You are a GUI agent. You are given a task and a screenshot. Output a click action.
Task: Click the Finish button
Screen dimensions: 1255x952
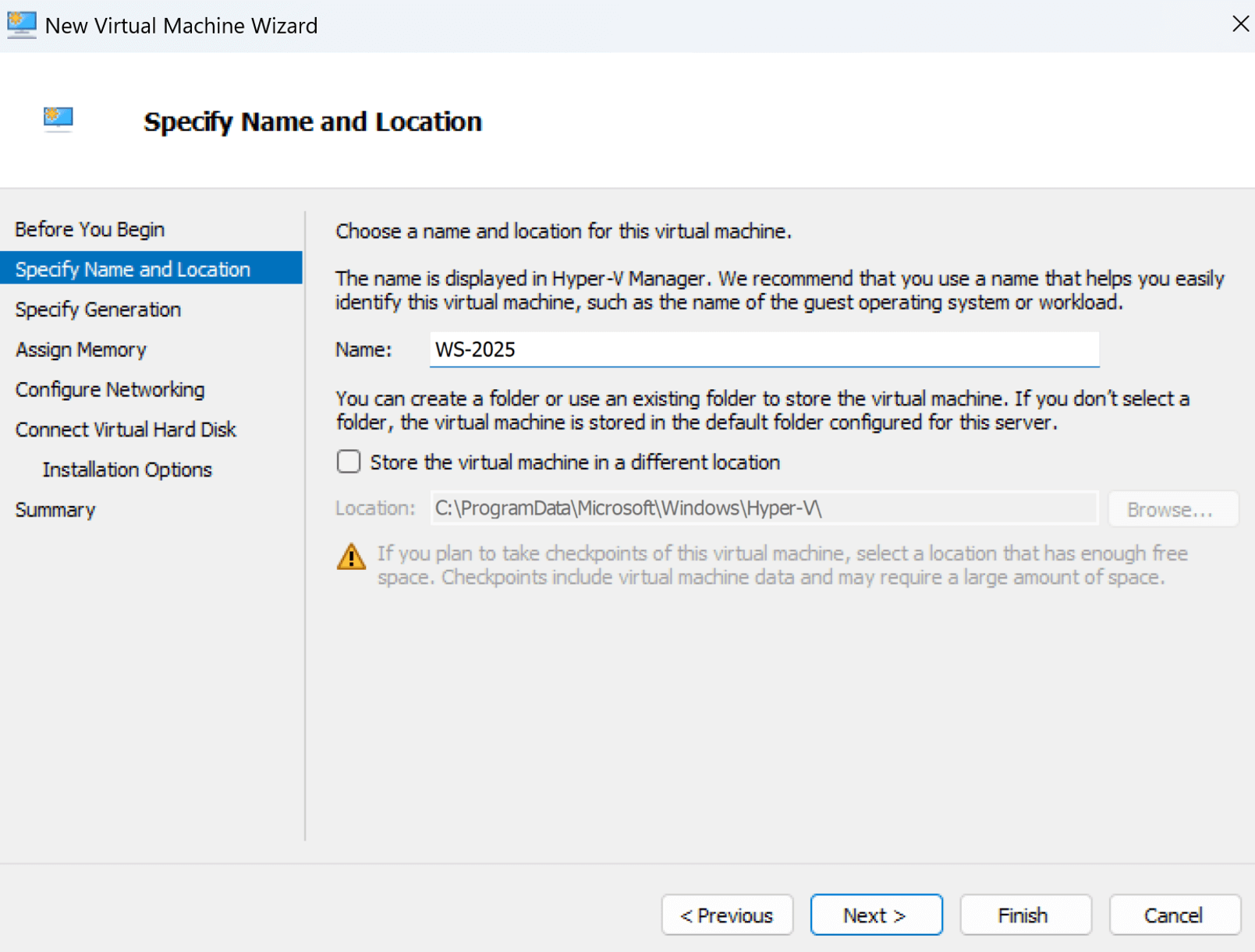[x=1025, y=915]
